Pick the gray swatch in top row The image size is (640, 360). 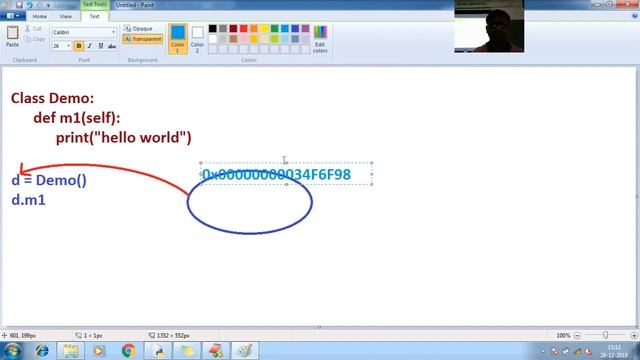click(x=223, y=29)
